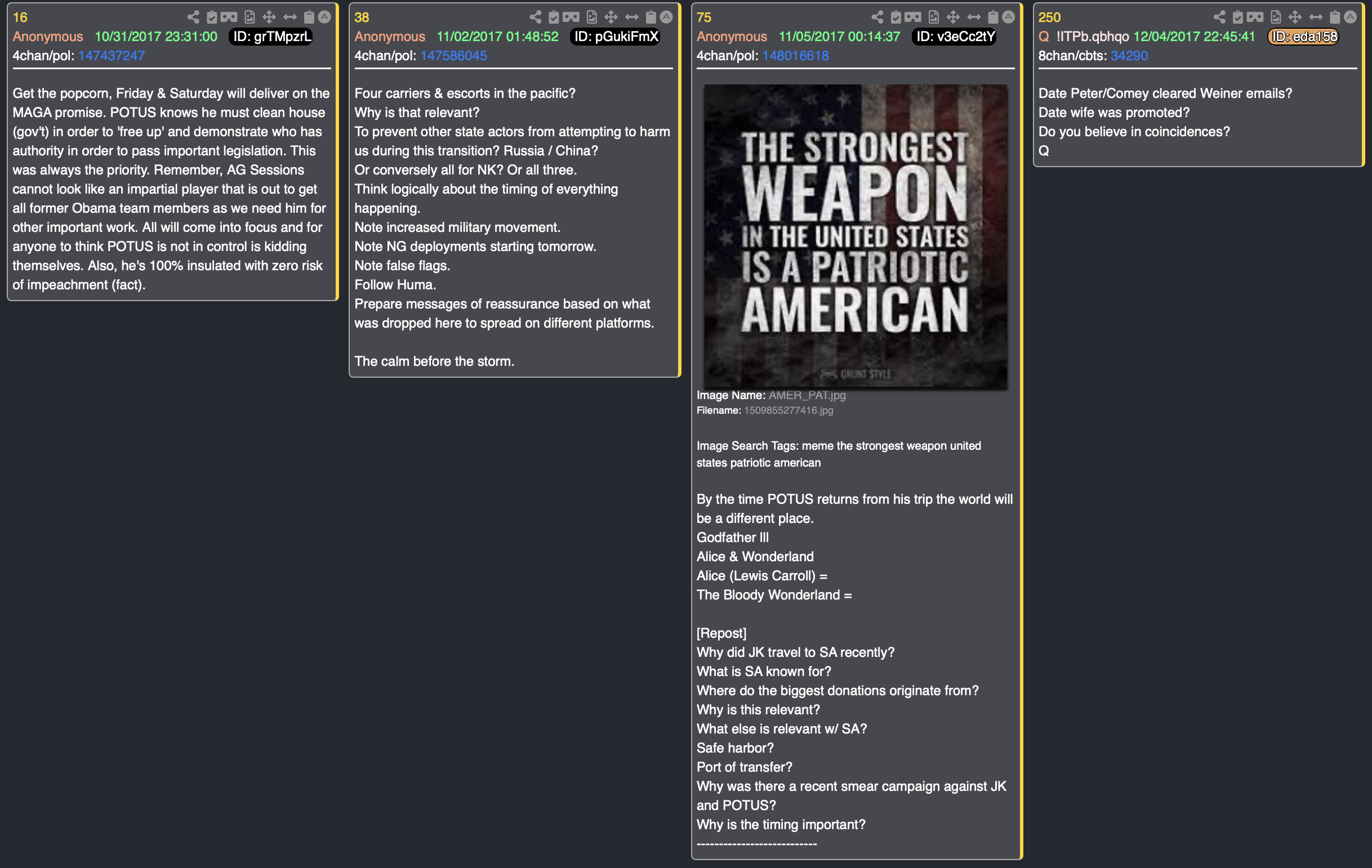Viewport: 1372px width, 868px height.
Task: Click Anonymous author name on post 38
Action: tap(390, 37)
